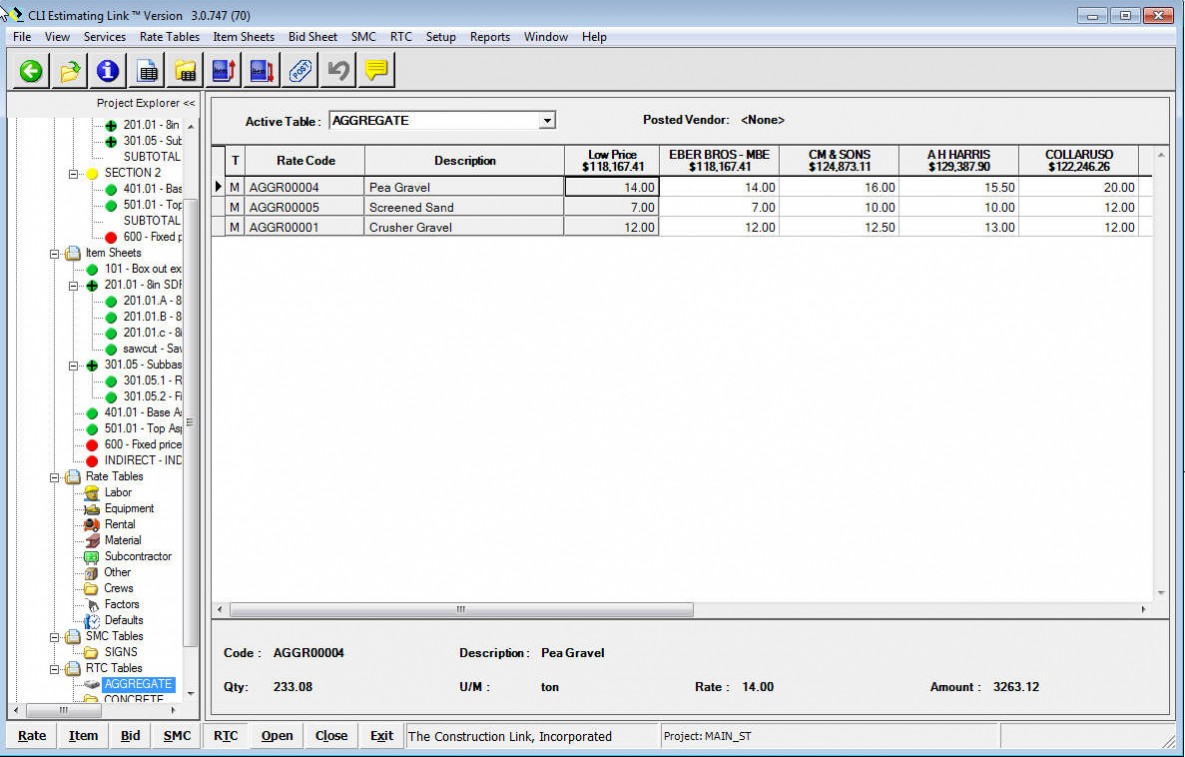Select Defaults item in tree
Viewport: 1185px width, 757px height.
point(124,620)
